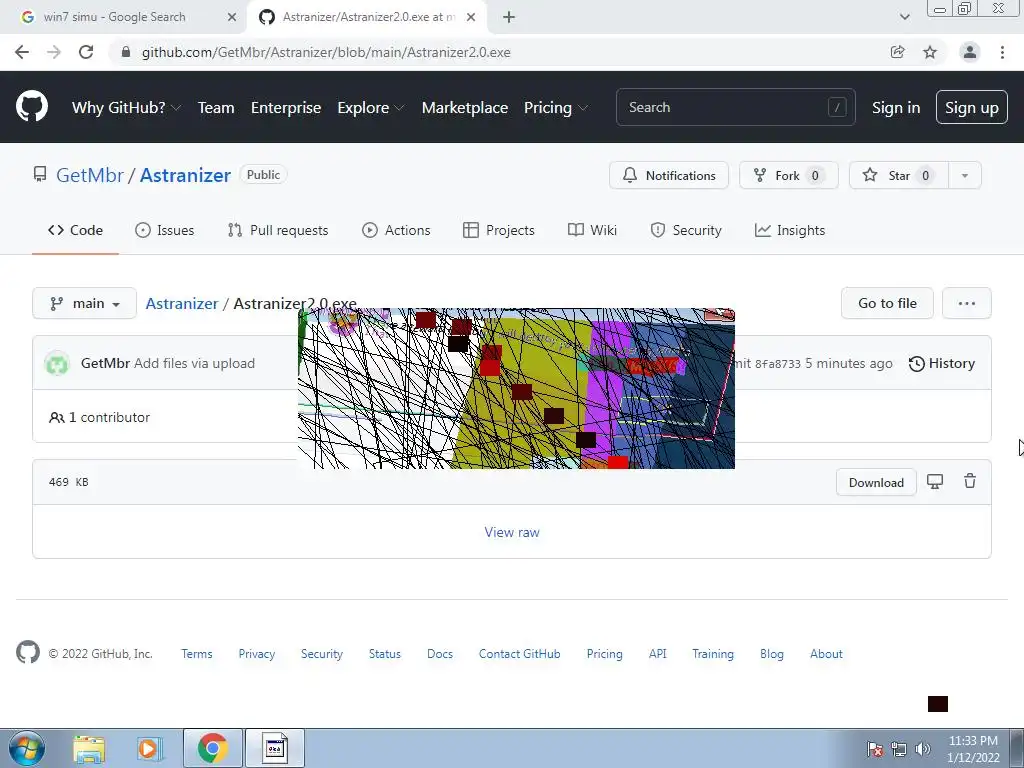
Task: Click Go to file button
Action: (887, 303)
